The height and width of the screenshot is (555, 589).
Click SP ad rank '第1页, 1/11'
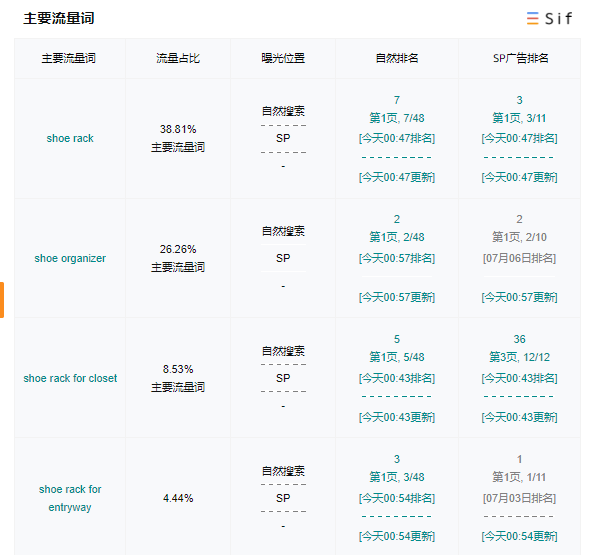tap(519, 477)
